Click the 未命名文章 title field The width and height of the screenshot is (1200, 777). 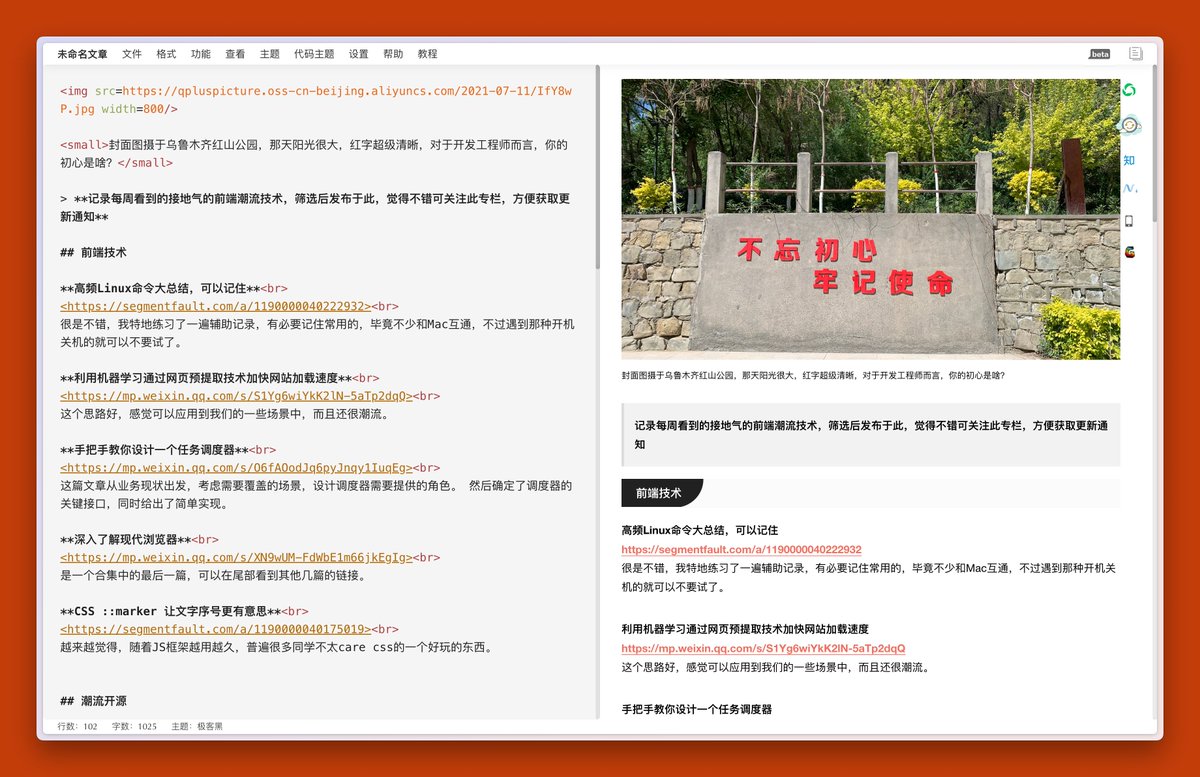click(x=82, y=54)
